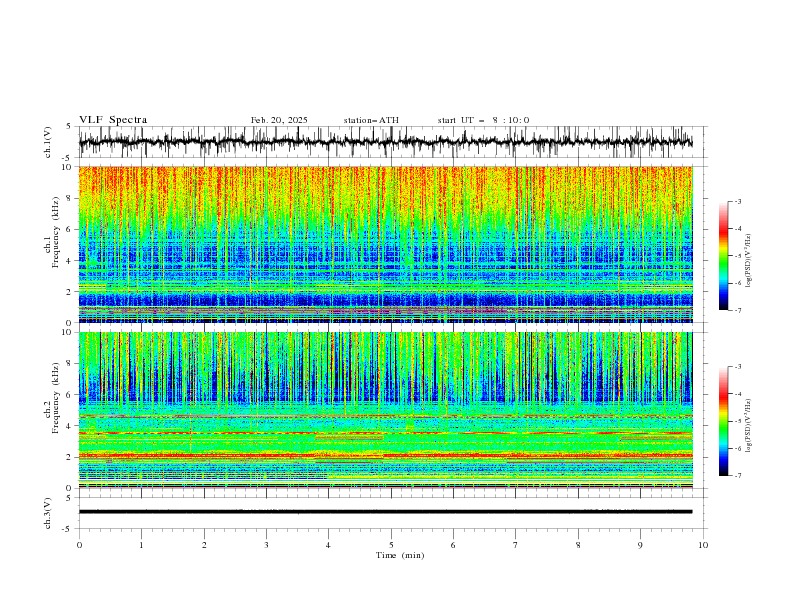792x612 pixels.
Task: Click the "-5" label on ch.2 color bar
Action: (x=737, y=421)
